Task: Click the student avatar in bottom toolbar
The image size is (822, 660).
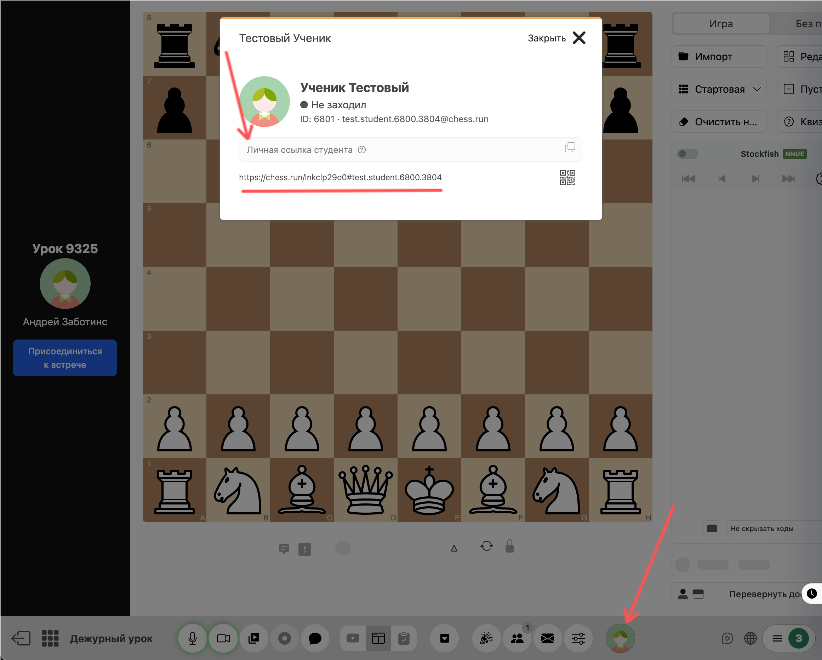Action: [620, 638]
